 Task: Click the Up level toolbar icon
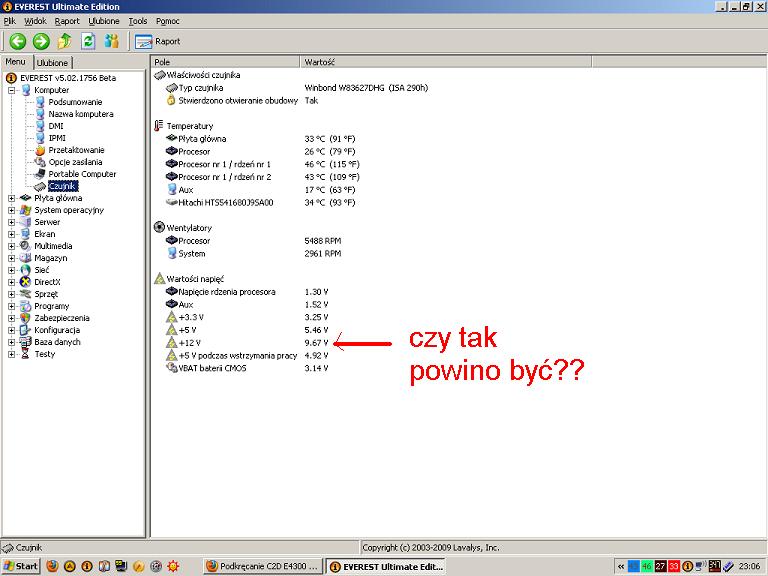click(x=64, y=41)
